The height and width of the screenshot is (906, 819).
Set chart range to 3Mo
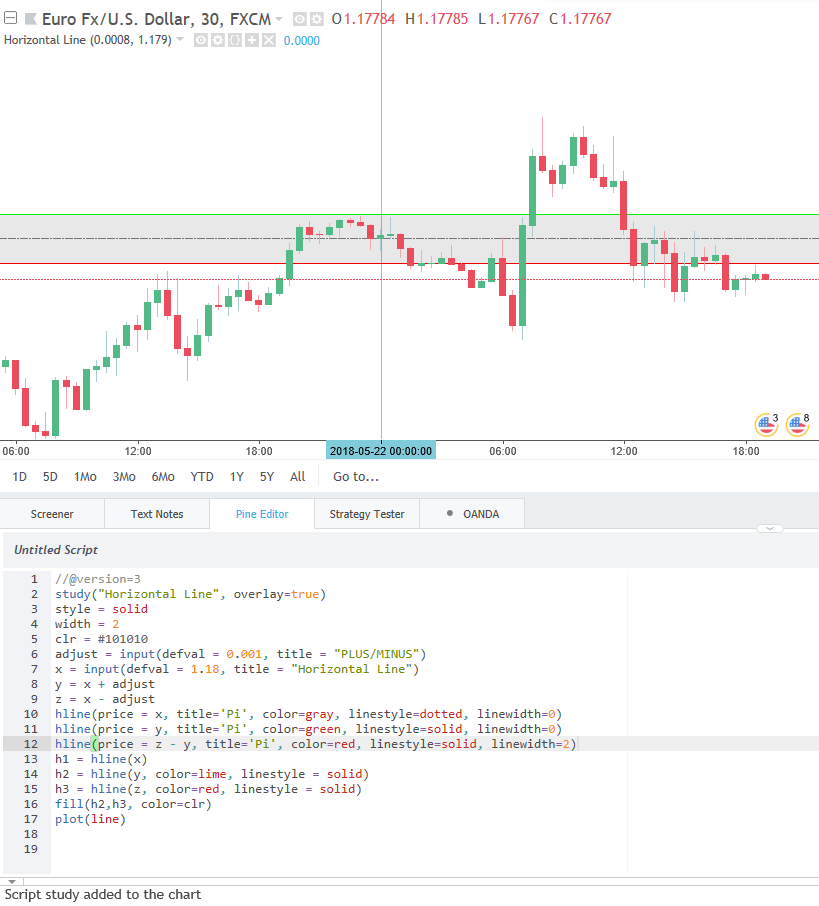(x=124, y=477)
